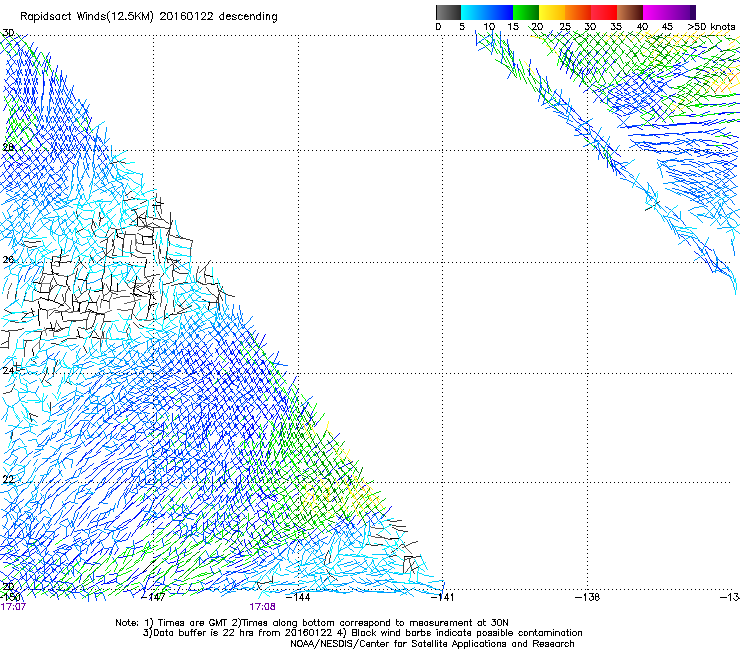The image size is (740, 650).
Task: Click the brown 35-40 knots color segment
Action: coord(630,12)
